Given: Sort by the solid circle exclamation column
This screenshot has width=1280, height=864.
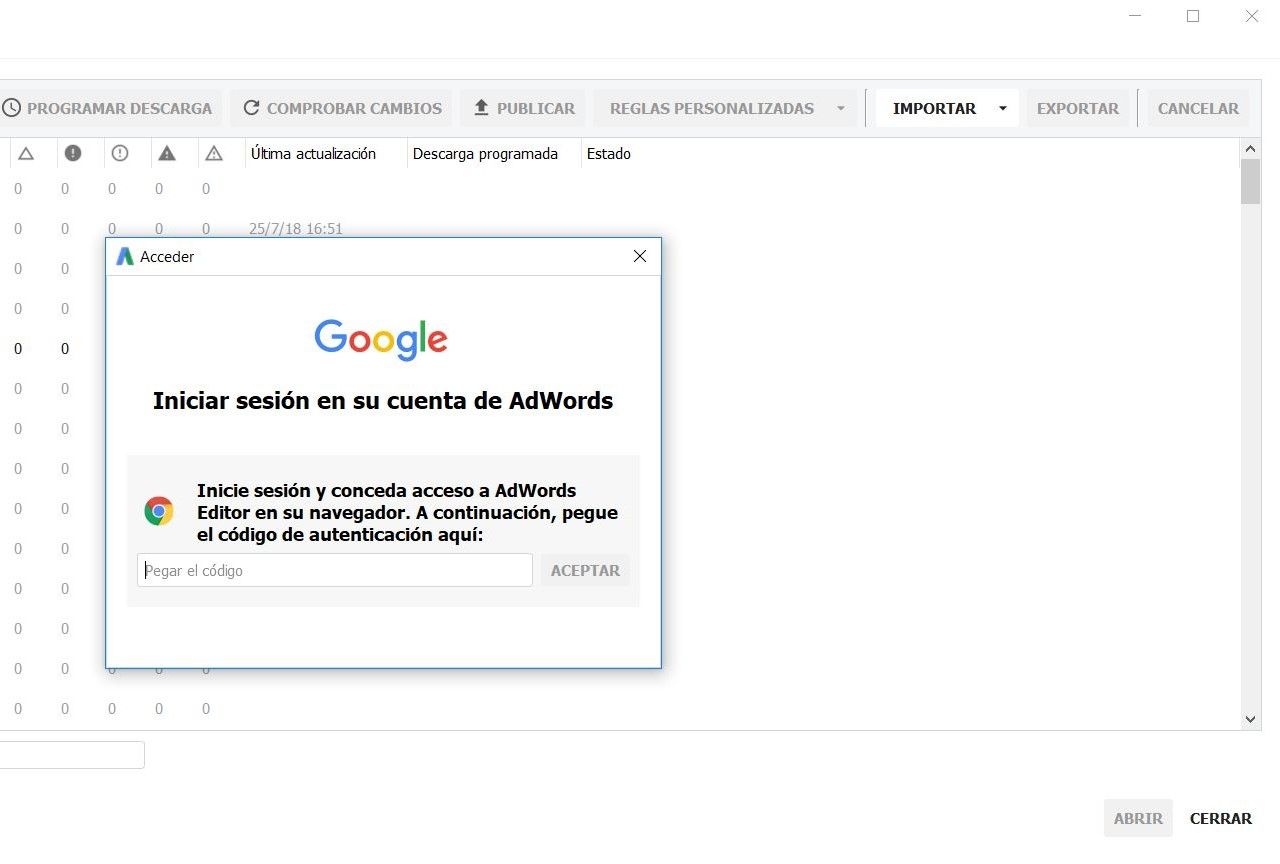Looking at the screenshot, I should [x=73, y=153].
